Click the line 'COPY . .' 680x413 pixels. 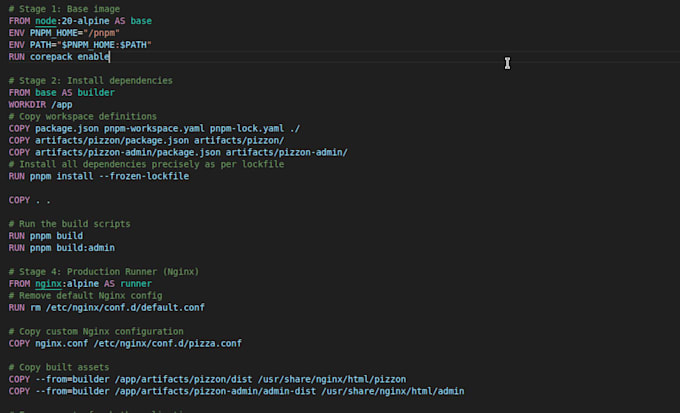(x=29, y=200)
